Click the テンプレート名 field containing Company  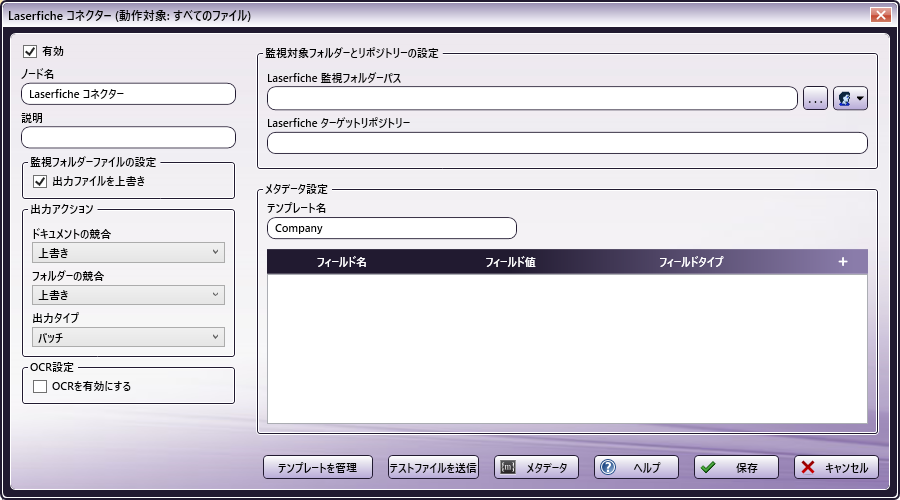[x=391, y=228]
